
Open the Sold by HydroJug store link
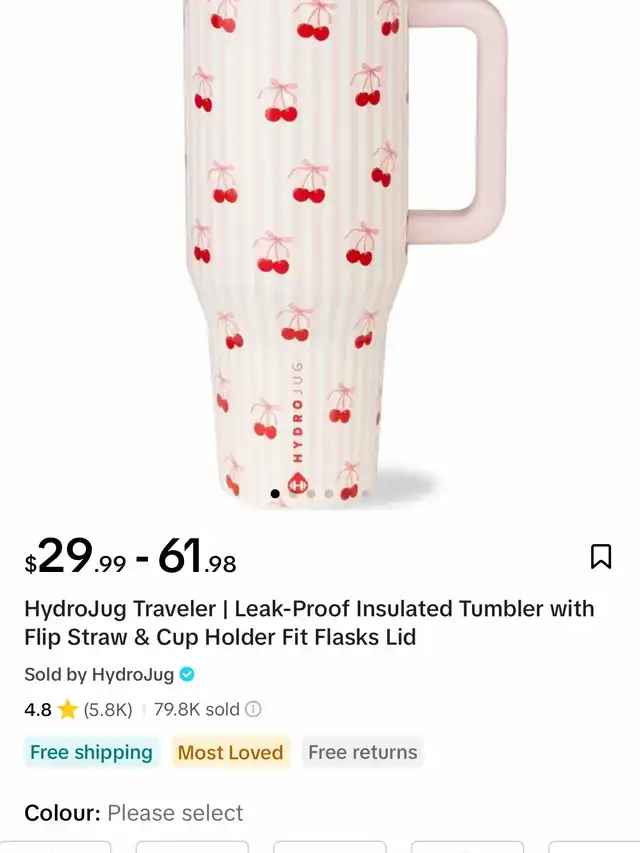click(x=99, y=675)
